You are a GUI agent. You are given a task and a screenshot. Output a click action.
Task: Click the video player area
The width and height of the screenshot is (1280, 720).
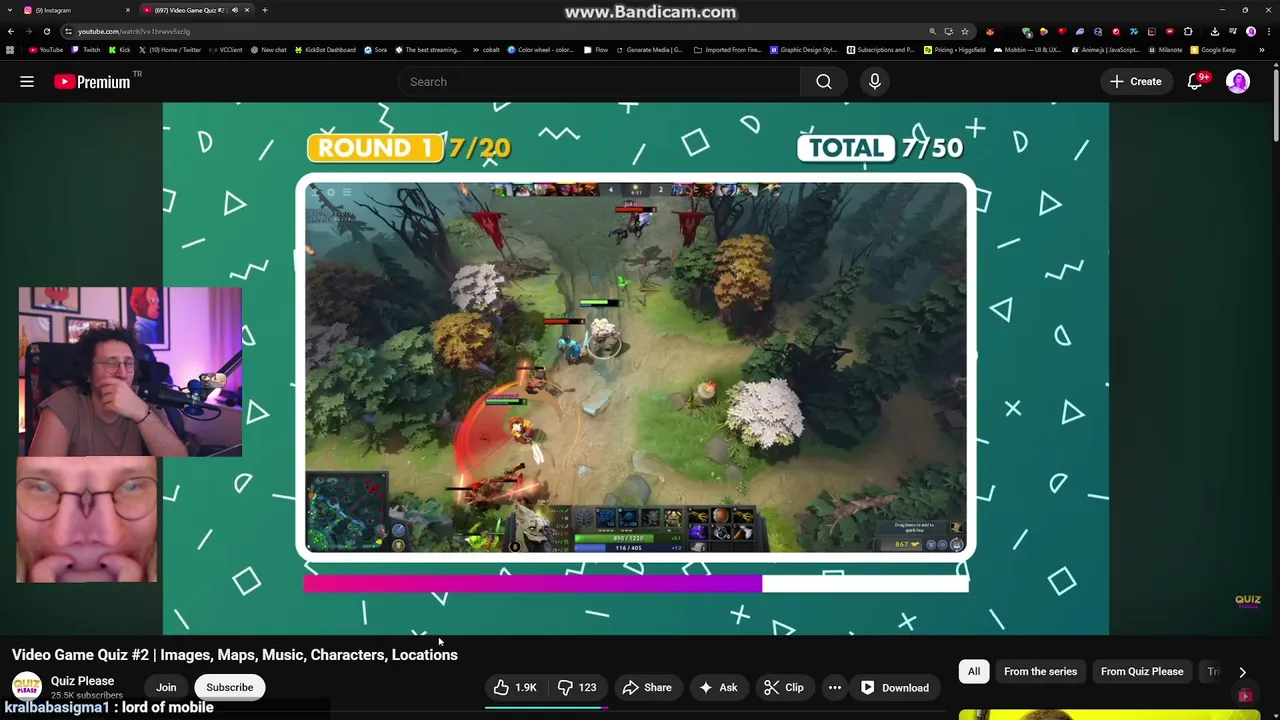click(x=636, y=368)
